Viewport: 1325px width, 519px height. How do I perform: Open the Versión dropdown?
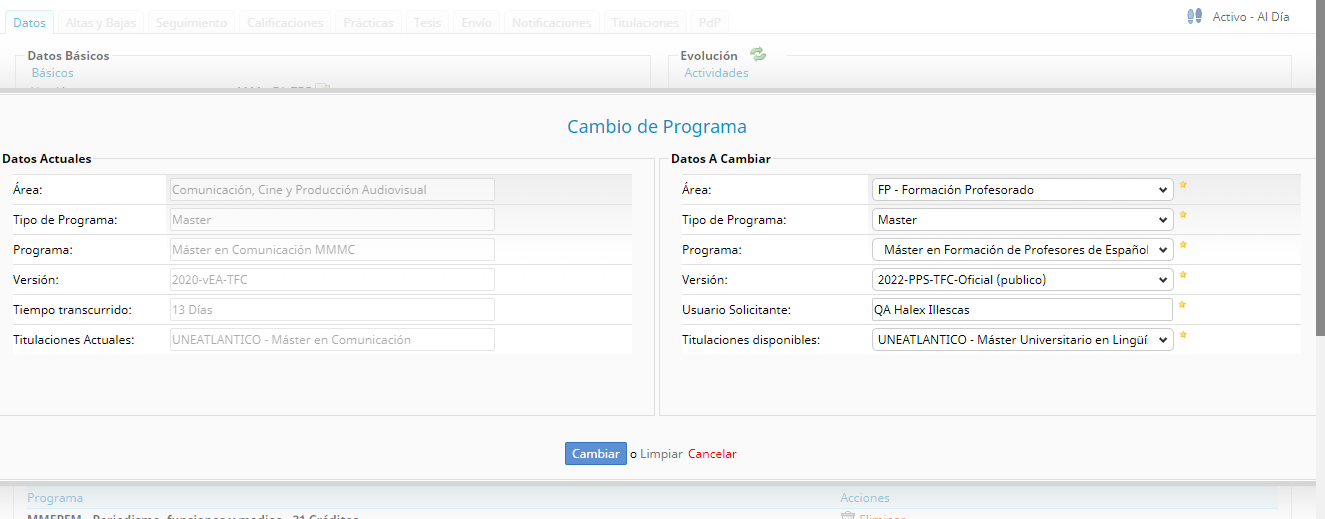click(1021, 280)
